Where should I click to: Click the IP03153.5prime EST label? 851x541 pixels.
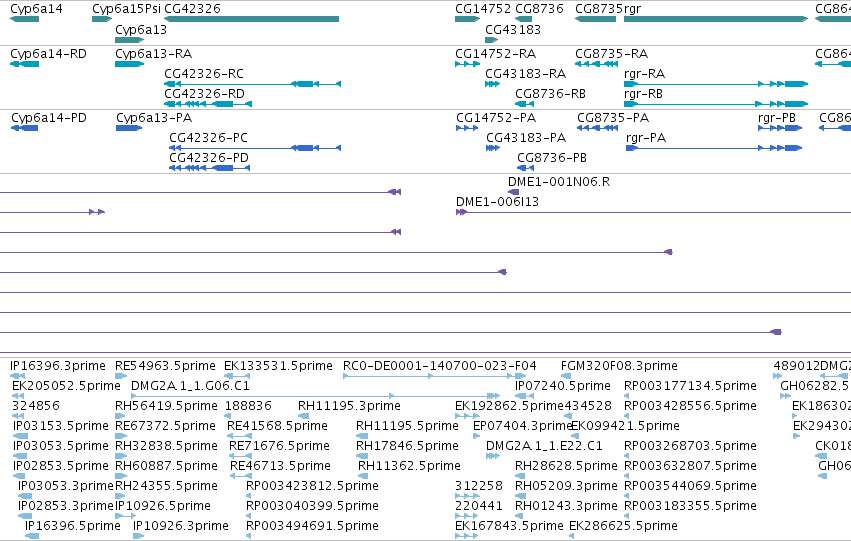[61, 426]
